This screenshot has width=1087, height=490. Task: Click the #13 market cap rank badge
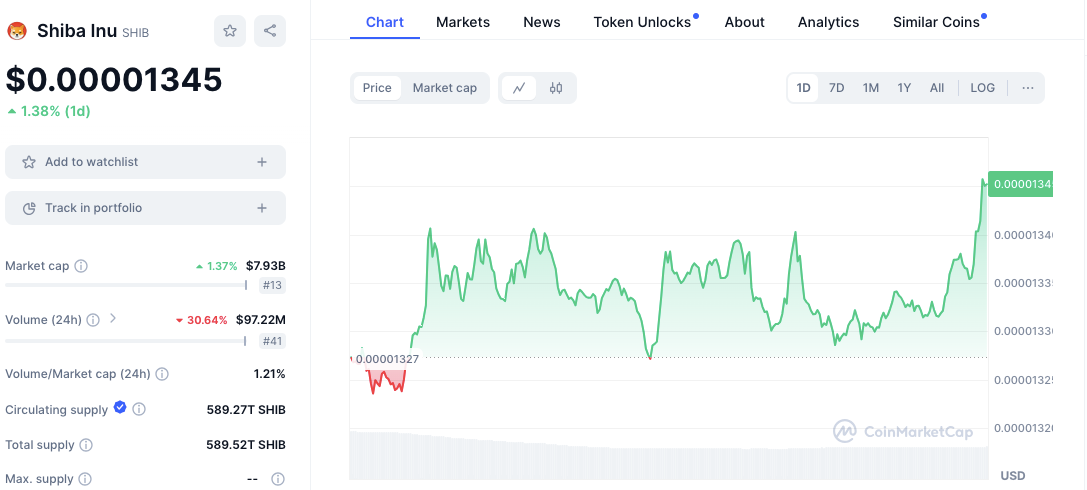[272, 286]
